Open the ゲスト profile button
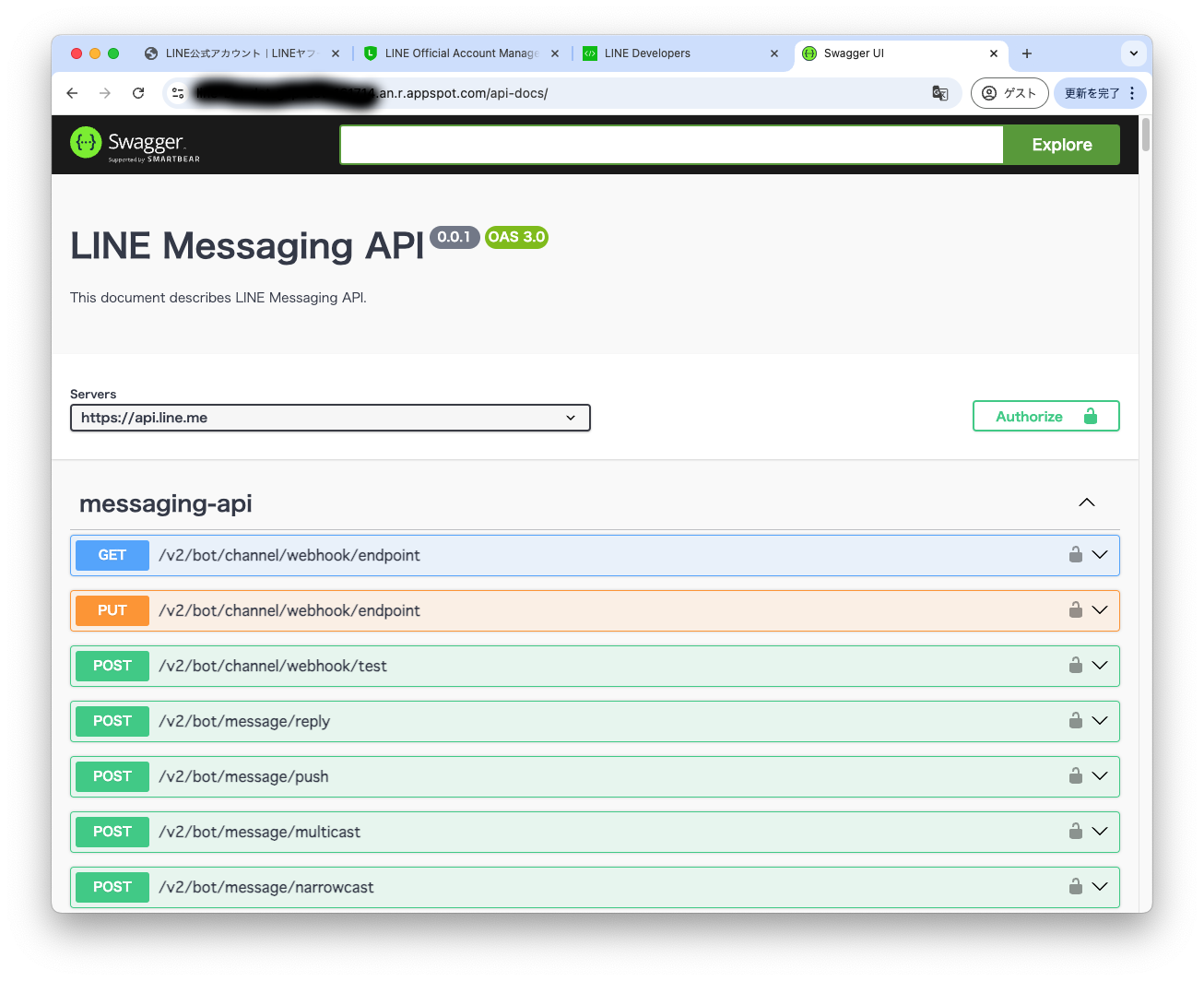Image resolution: width=1204 pixels, height=981 pixels. [1009, 93]
